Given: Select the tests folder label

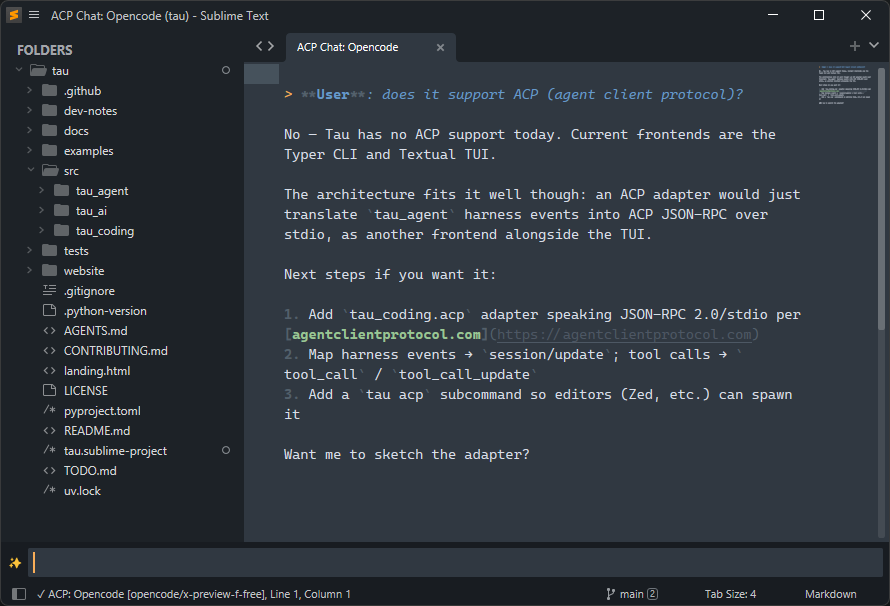Looking at the screenshot, I should [x=76, y=251].
